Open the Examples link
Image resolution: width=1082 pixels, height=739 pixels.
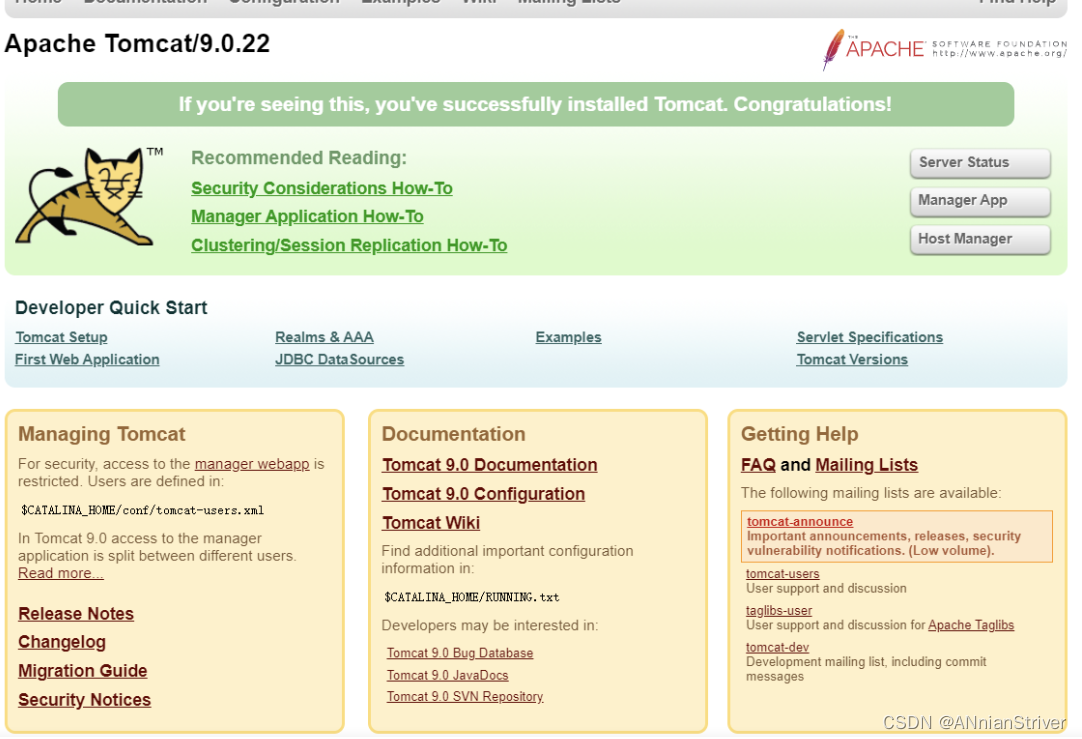point(569,337)
